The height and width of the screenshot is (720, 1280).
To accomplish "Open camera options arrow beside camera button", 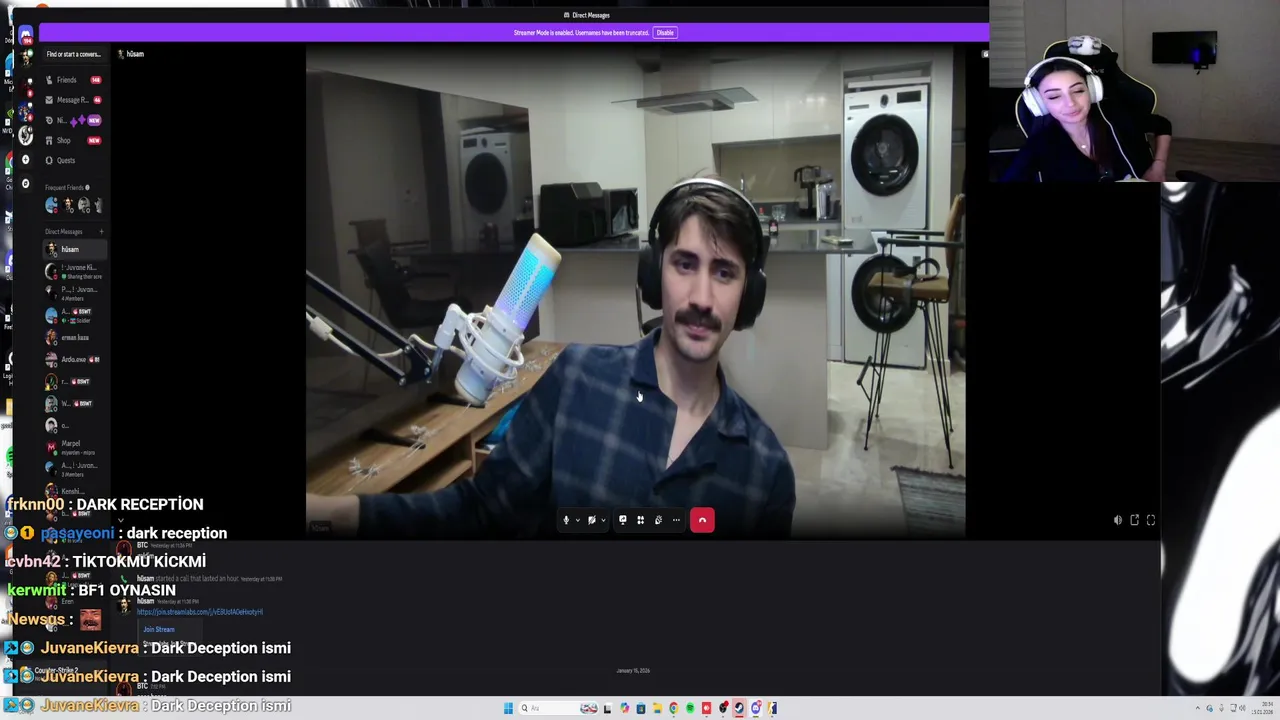I will click(x=603, y=520).
